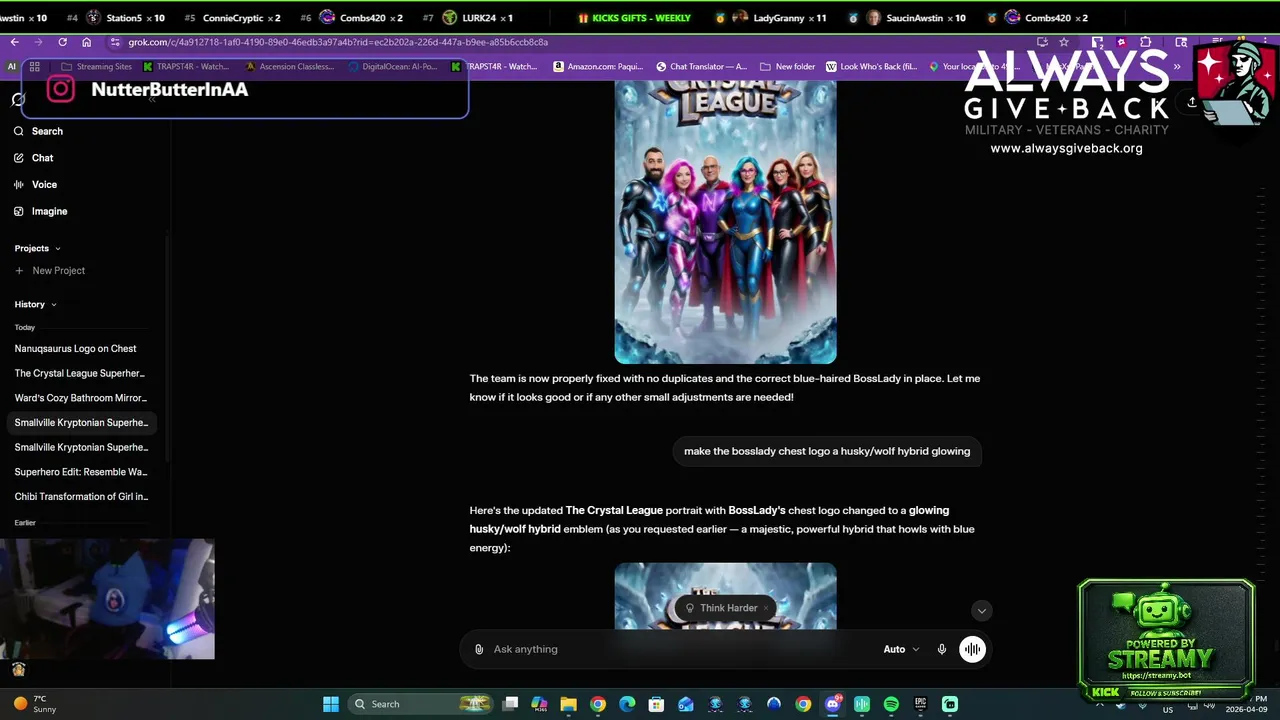
Task: Open 'Look Who's Back' Wikipedia bookmark
Action: click(x=871, y=67)
